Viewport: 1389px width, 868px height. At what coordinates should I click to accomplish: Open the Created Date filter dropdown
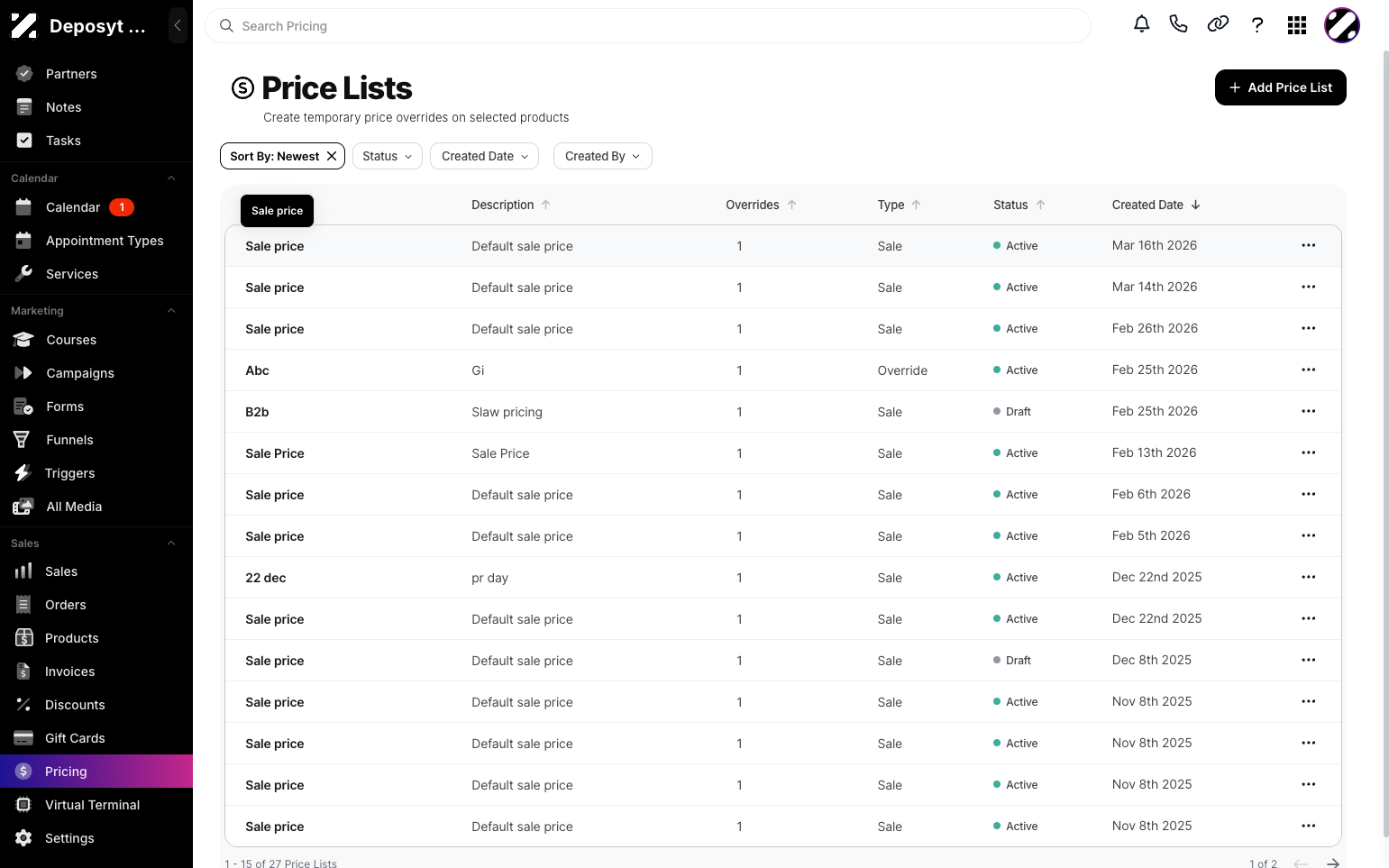tap(485, 156)
